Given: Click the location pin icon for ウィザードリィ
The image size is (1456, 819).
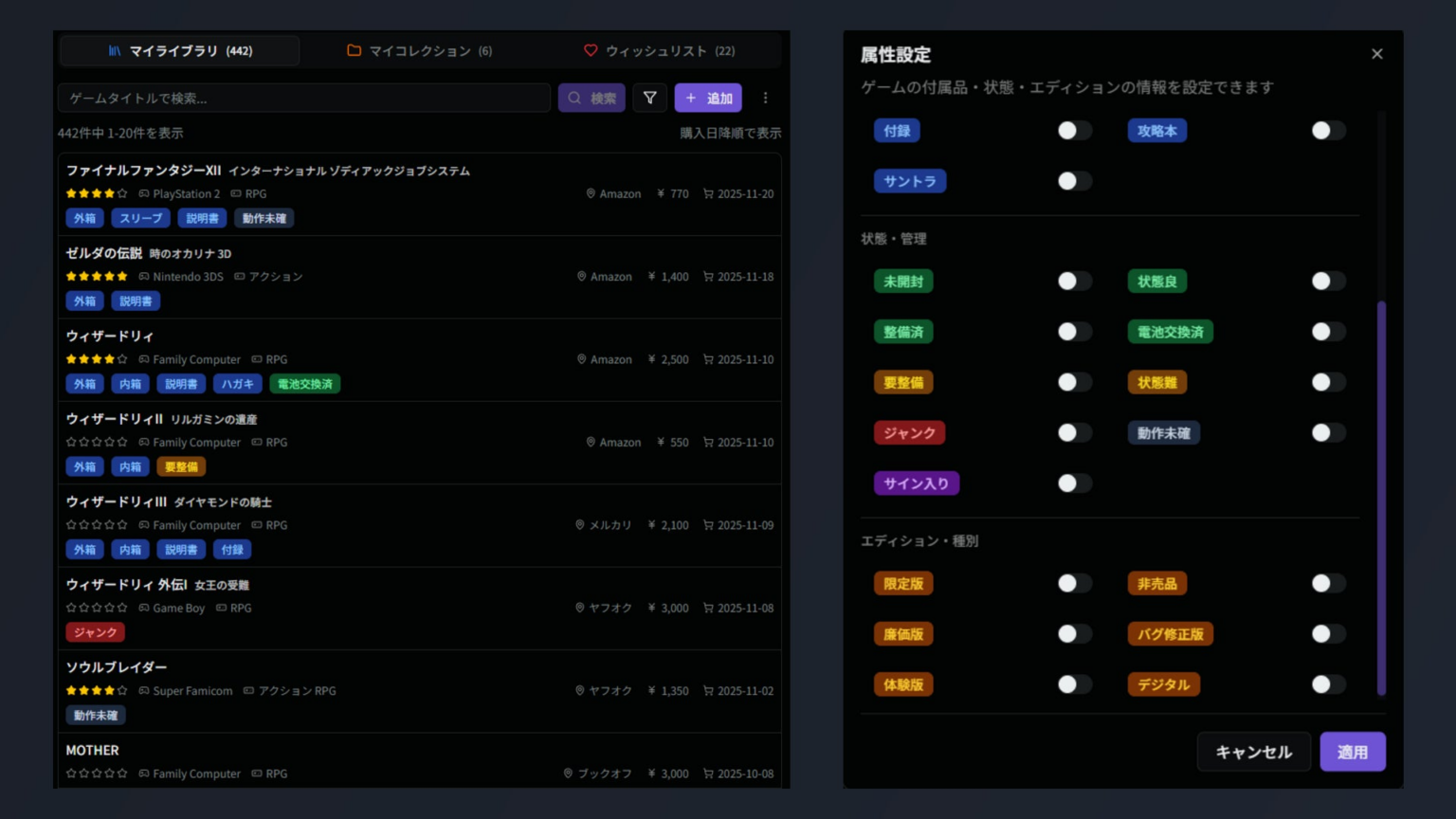Looking at the screenshot, I should coord(582,359).
